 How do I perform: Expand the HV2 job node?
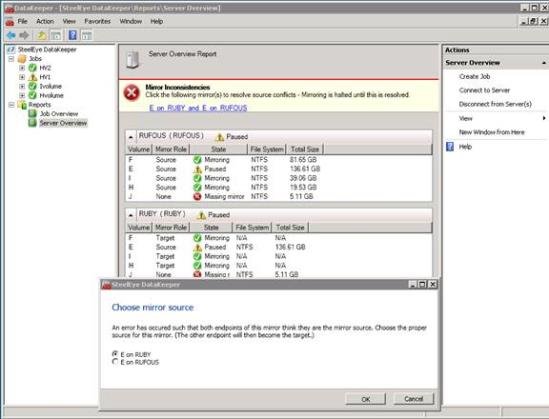[x=22, y=68]
